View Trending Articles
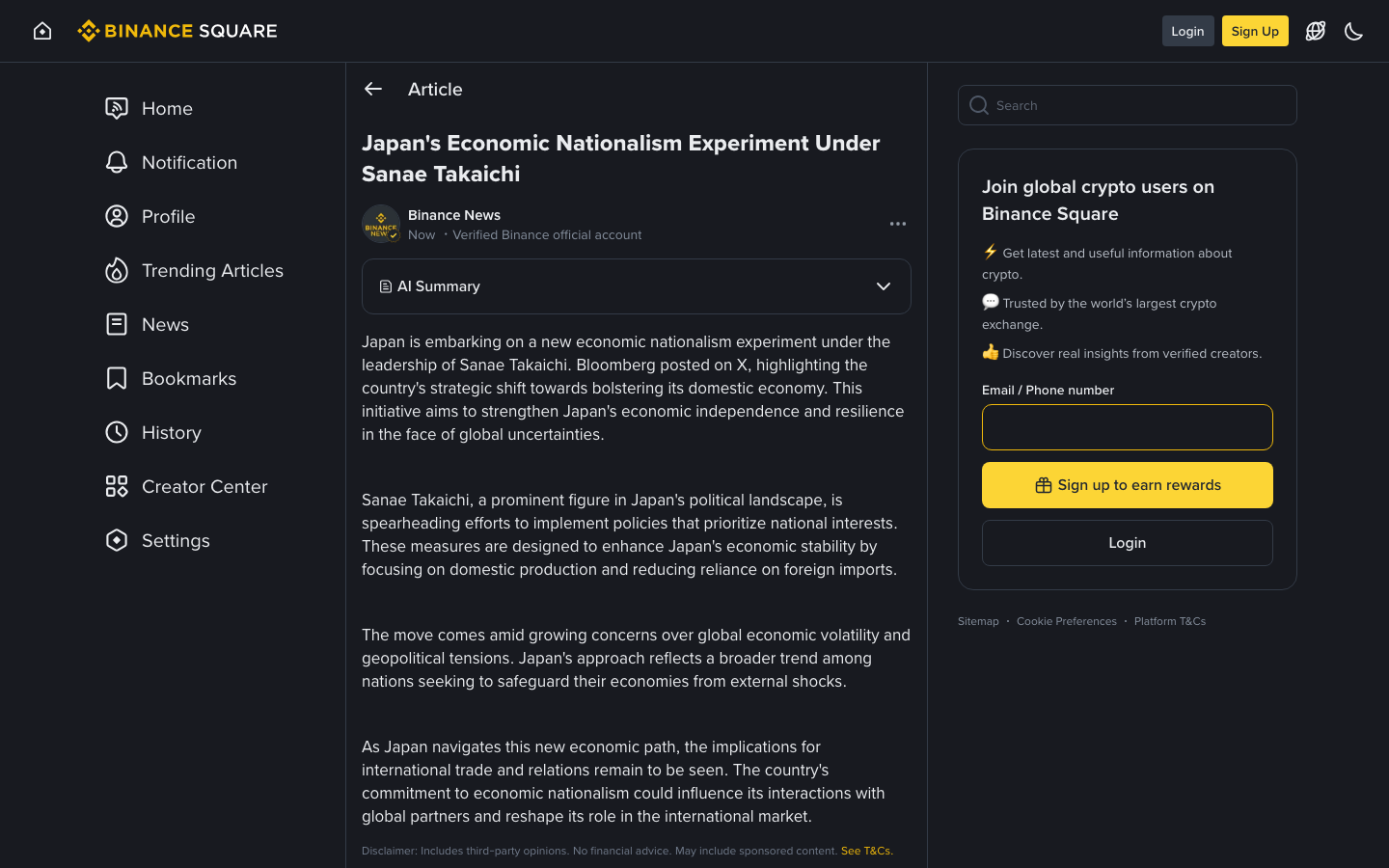The height and width of the screenshot is (868, 1389). coord(212,270)
